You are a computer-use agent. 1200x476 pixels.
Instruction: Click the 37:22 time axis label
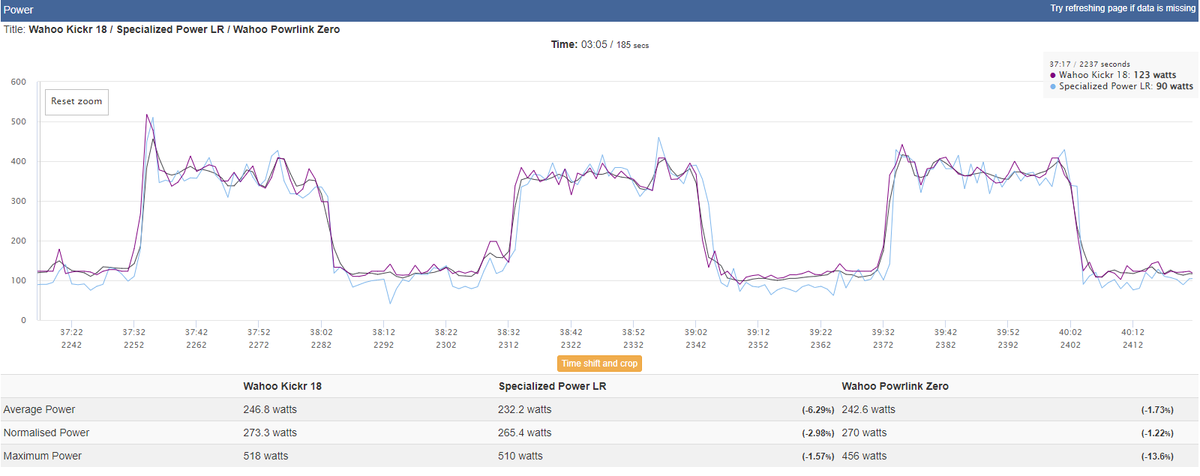pyautogui.click(x=71, y=331)
